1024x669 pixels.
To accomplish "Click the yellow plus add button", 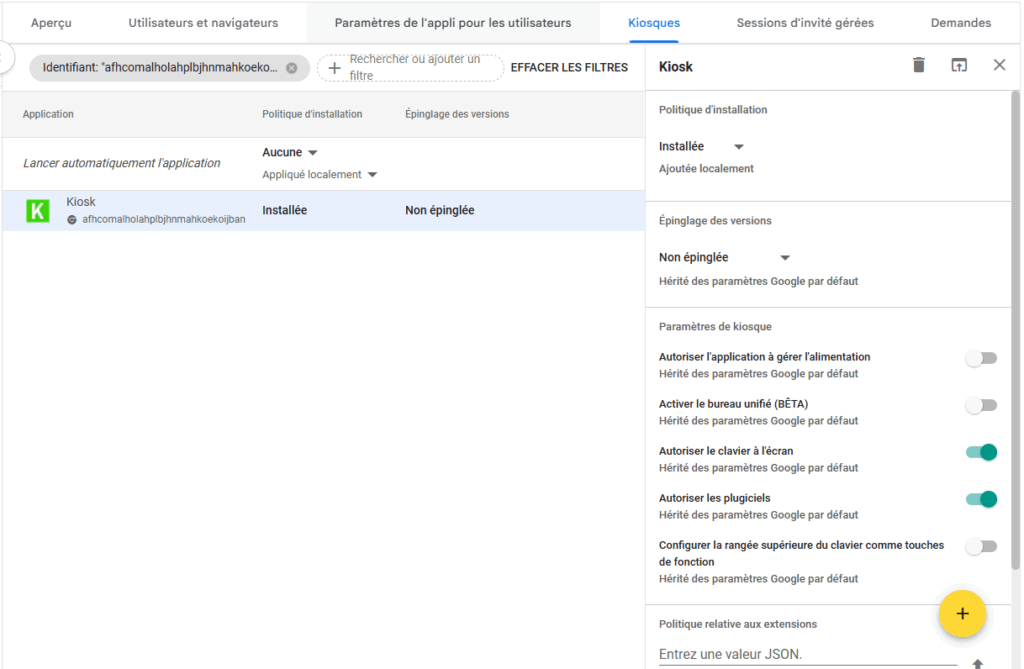I will 962,614.
